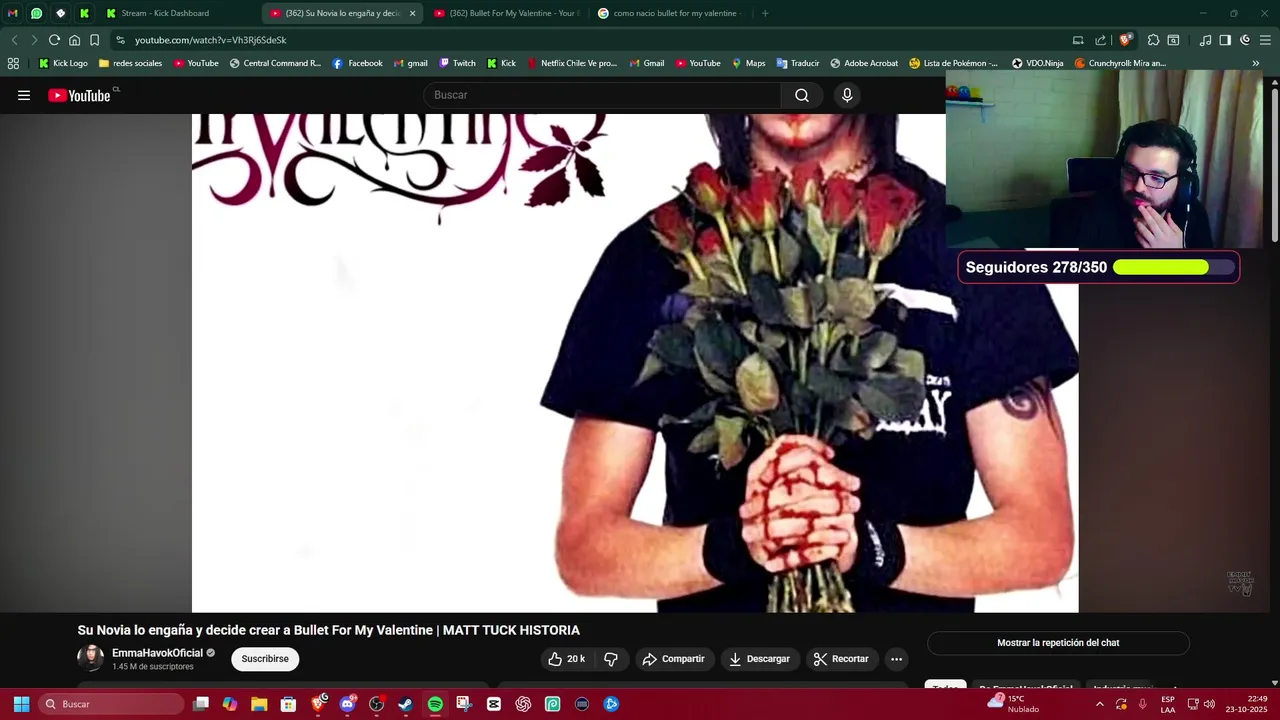This screenshot has width=1280, height=720.
Task: Subscribe with the Suscribirse button
Action: coord(265,659)
